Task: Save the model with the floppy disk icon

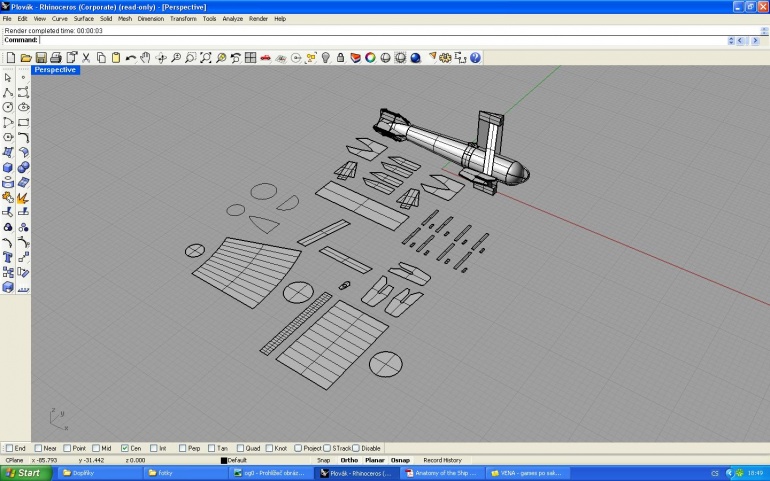Action: tap(41, 58)
